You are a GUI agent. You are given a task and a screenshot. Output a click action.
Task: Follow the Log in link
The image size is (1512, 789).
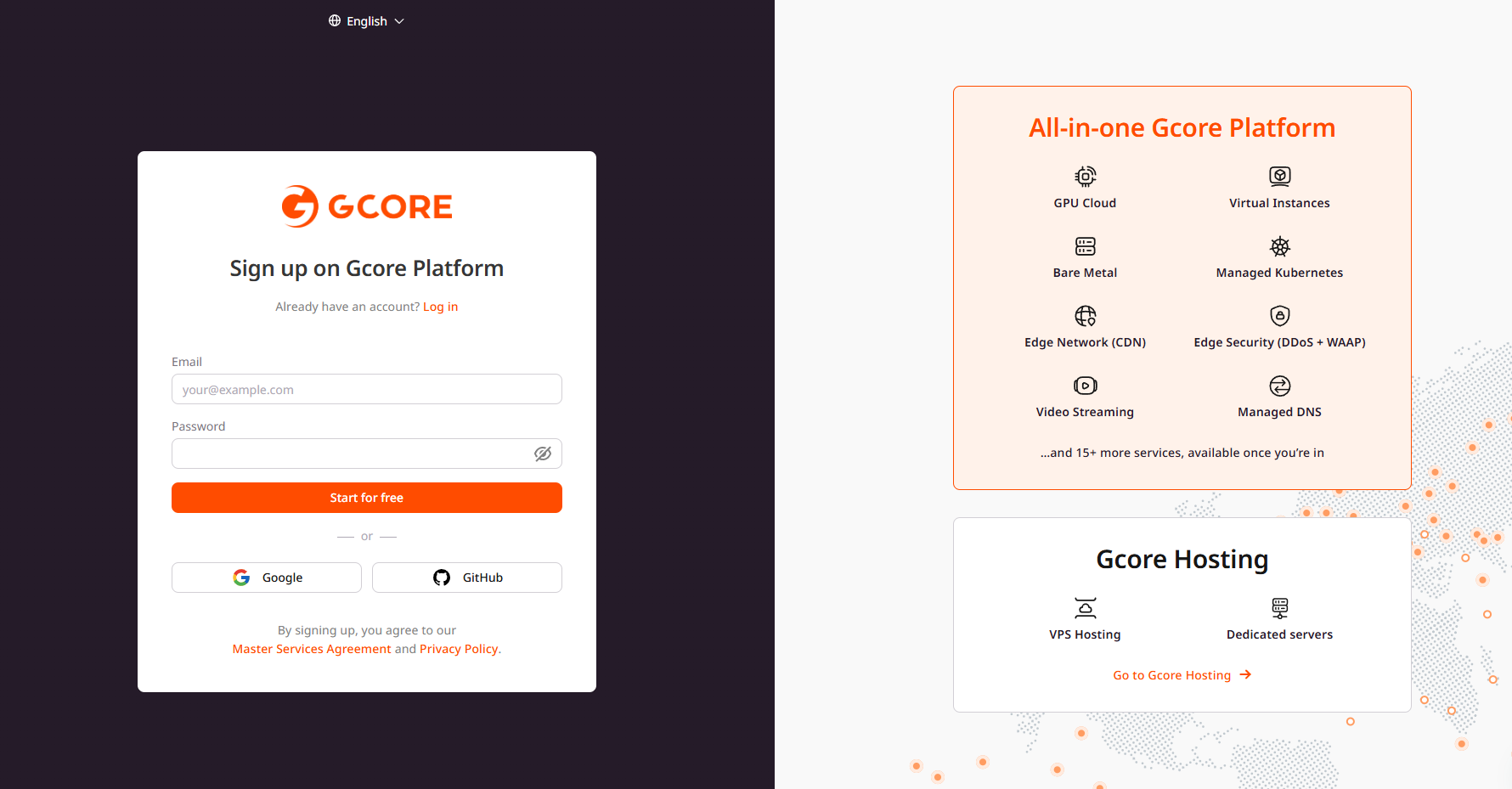440,307
